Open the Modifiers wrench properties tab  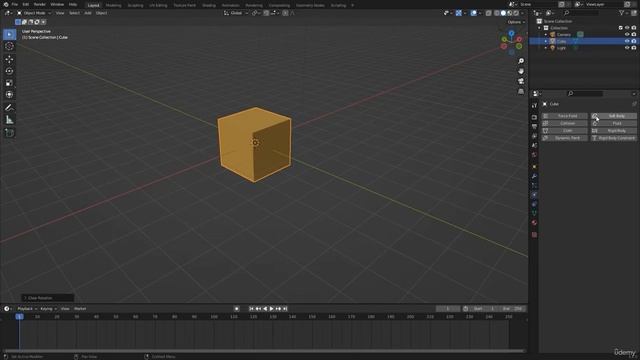(534, 176)
